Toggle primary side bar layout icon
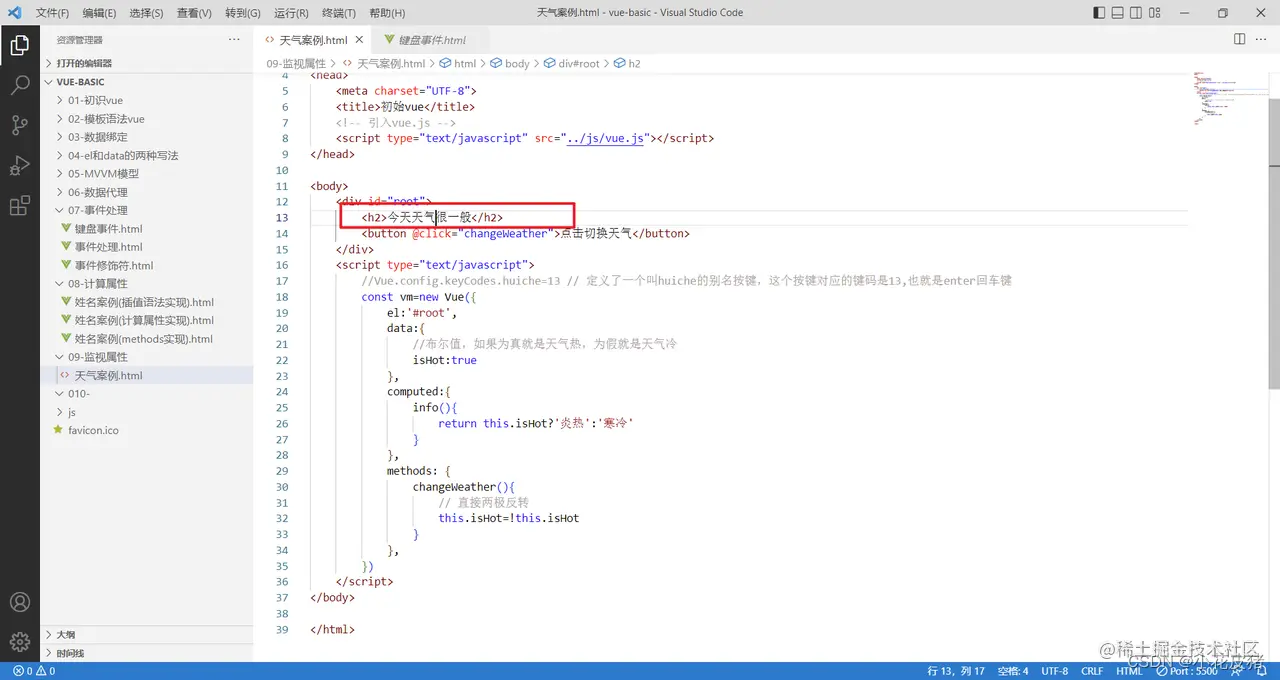1280x680 pixels. coord(1100,13)
